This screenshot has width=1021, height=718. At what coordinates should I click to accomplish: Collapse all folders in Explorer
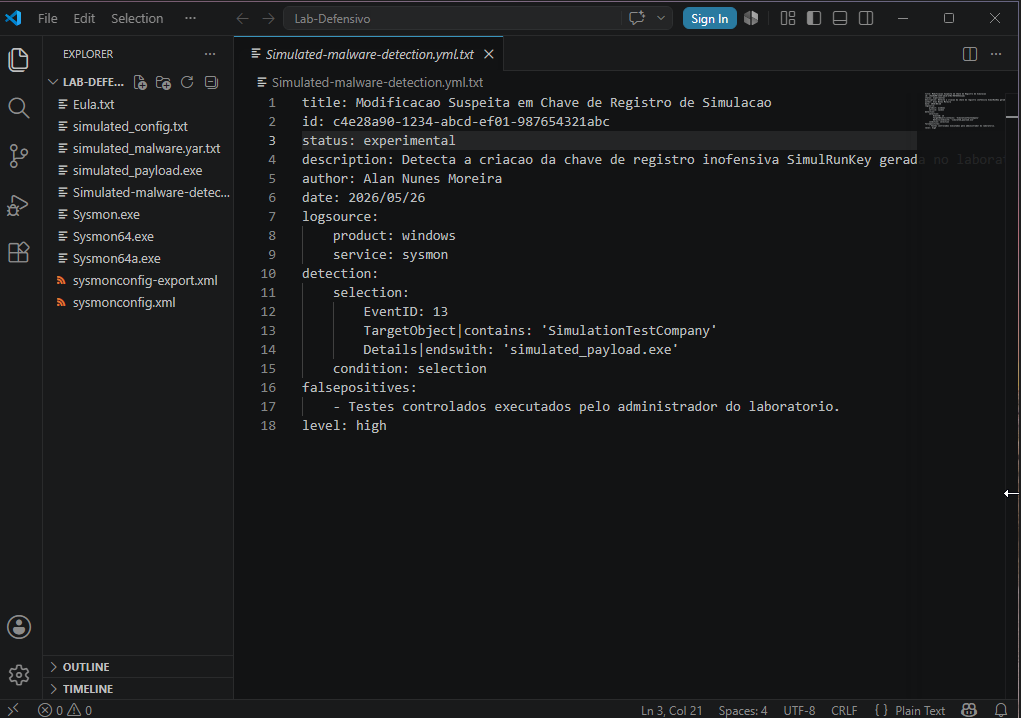point(211,83)
